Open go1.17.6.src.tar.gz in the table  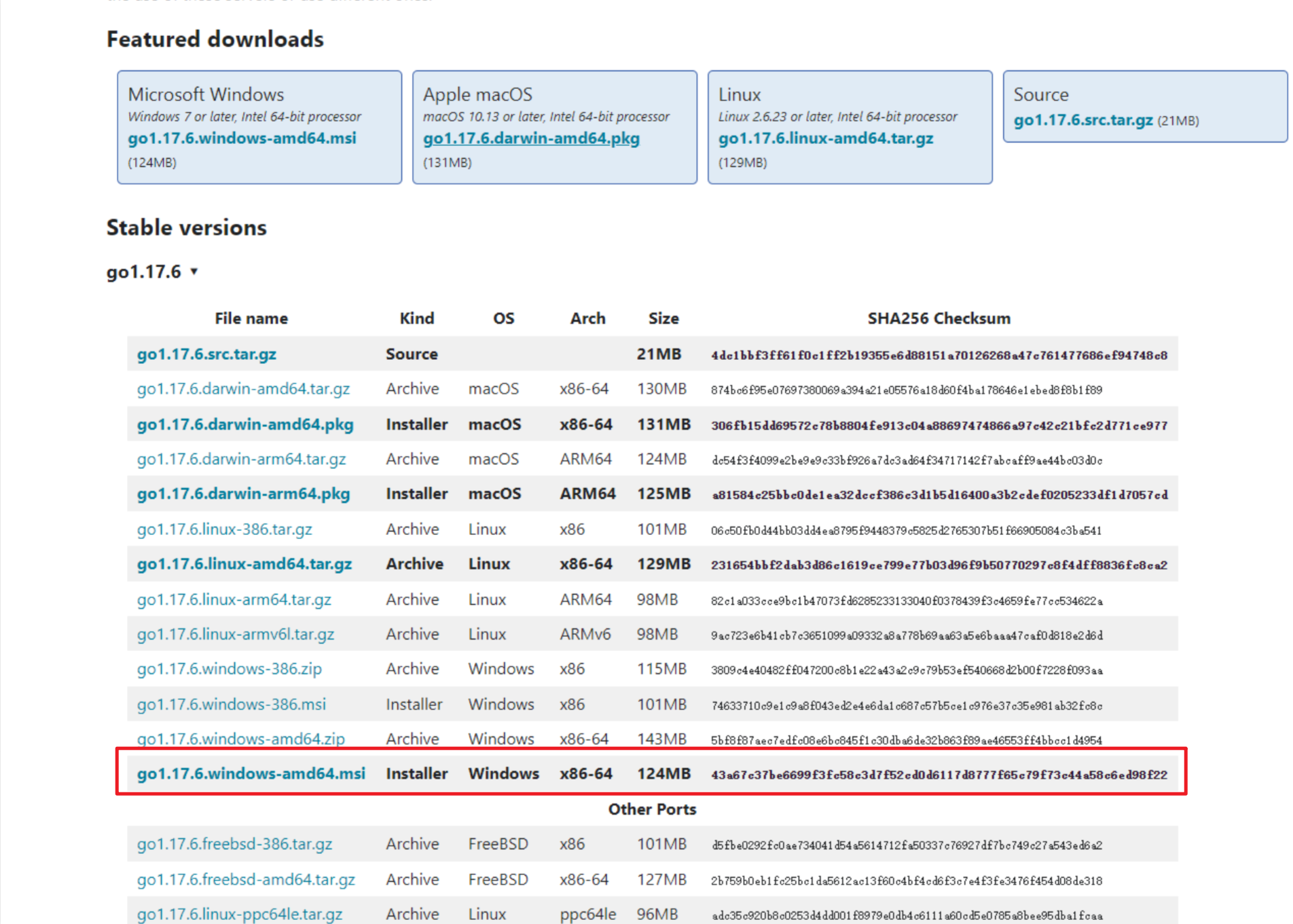click(x=206, y=354)
